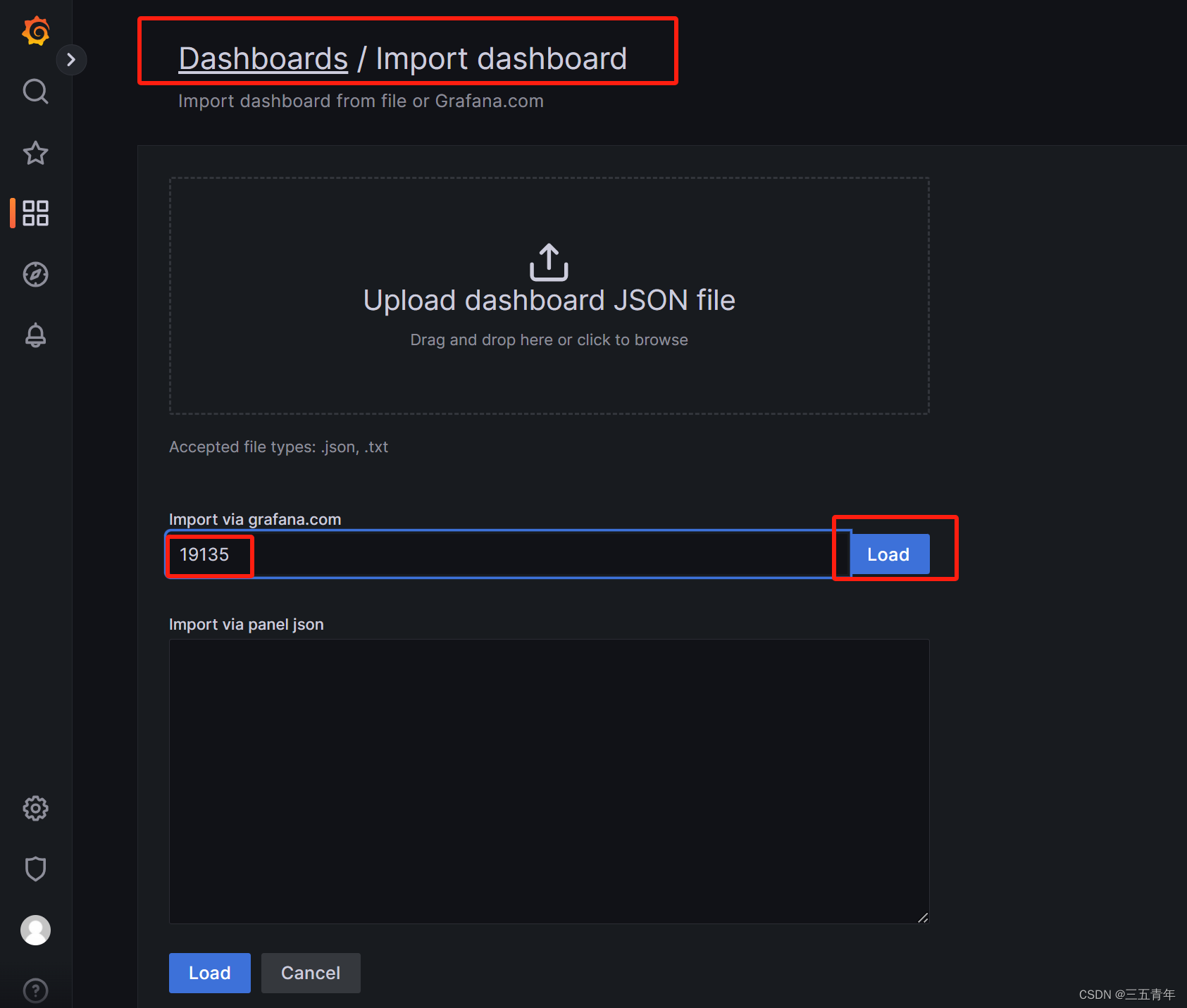This screenshot has width=1187, height=1008.
Task: Open the Server admin shield icon
Action: [36, 869]
